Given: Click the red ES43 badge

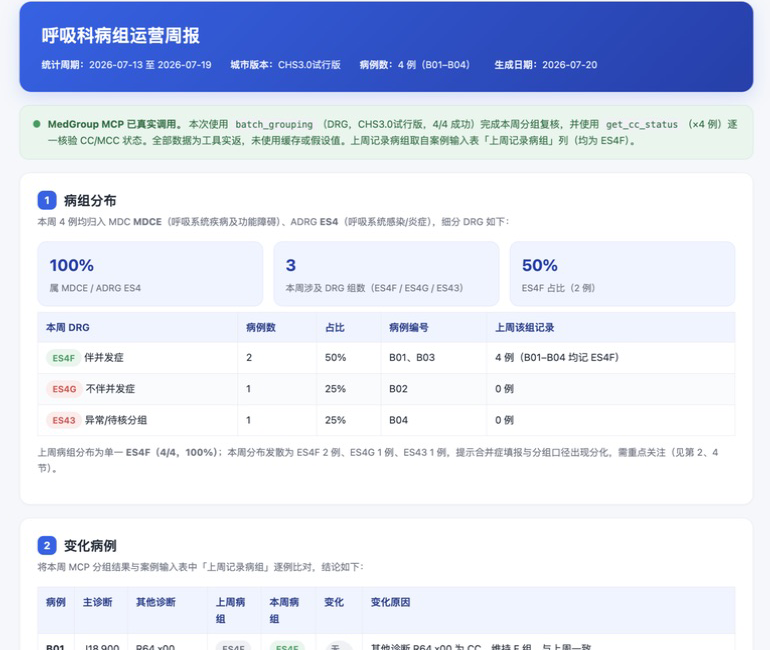Looking at the screenshot, I should click(64, 421).
